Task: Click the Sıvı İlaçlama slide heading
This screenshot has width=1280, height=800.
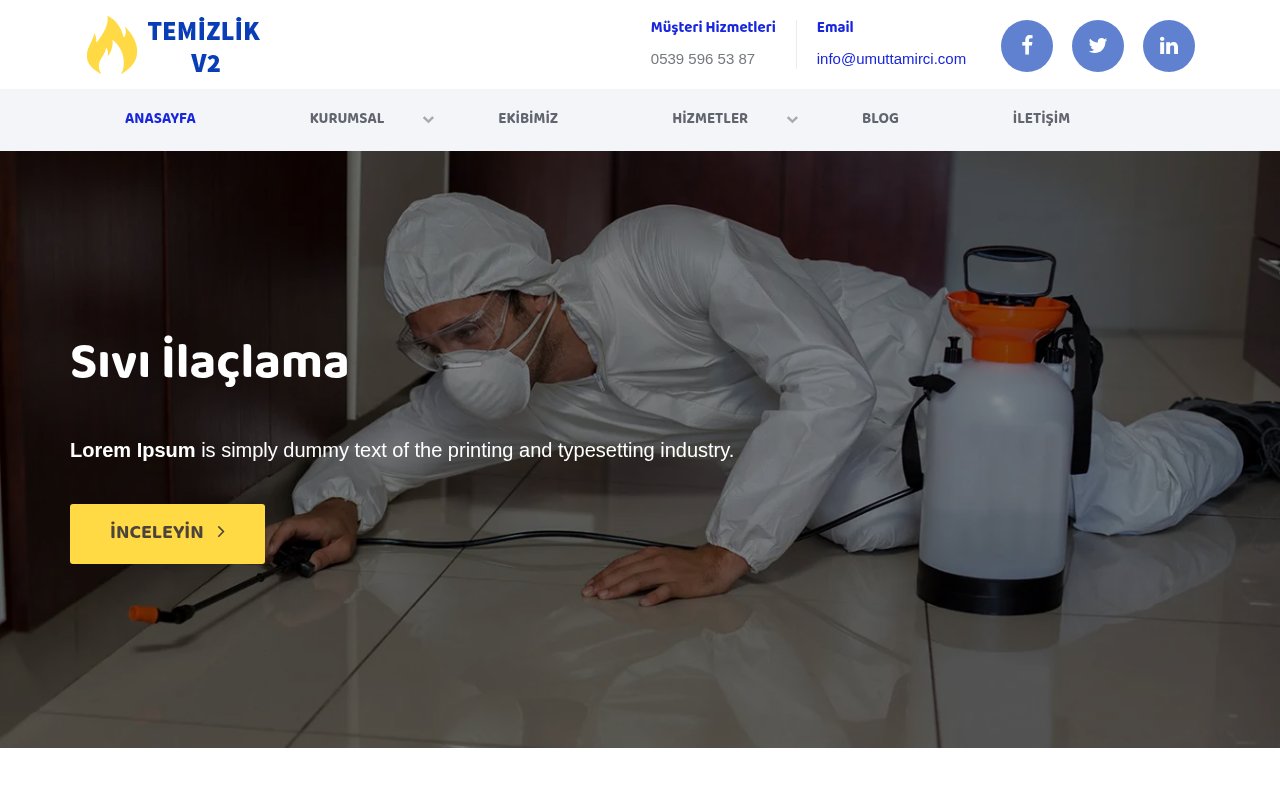Action: click(209, 361)
